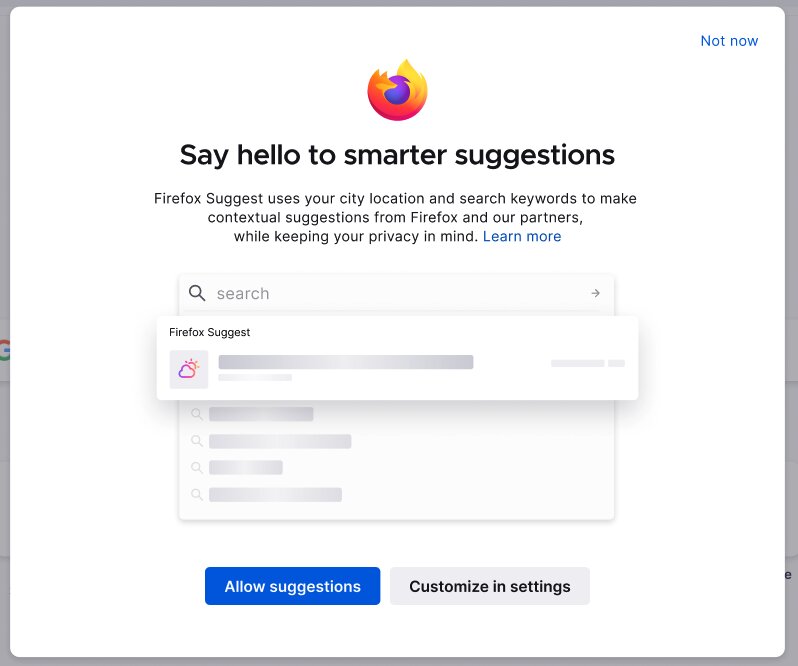This screenshot has height=666, width=798.
Task: Click the fourth faded suggestion search icon
Action: 197,495
